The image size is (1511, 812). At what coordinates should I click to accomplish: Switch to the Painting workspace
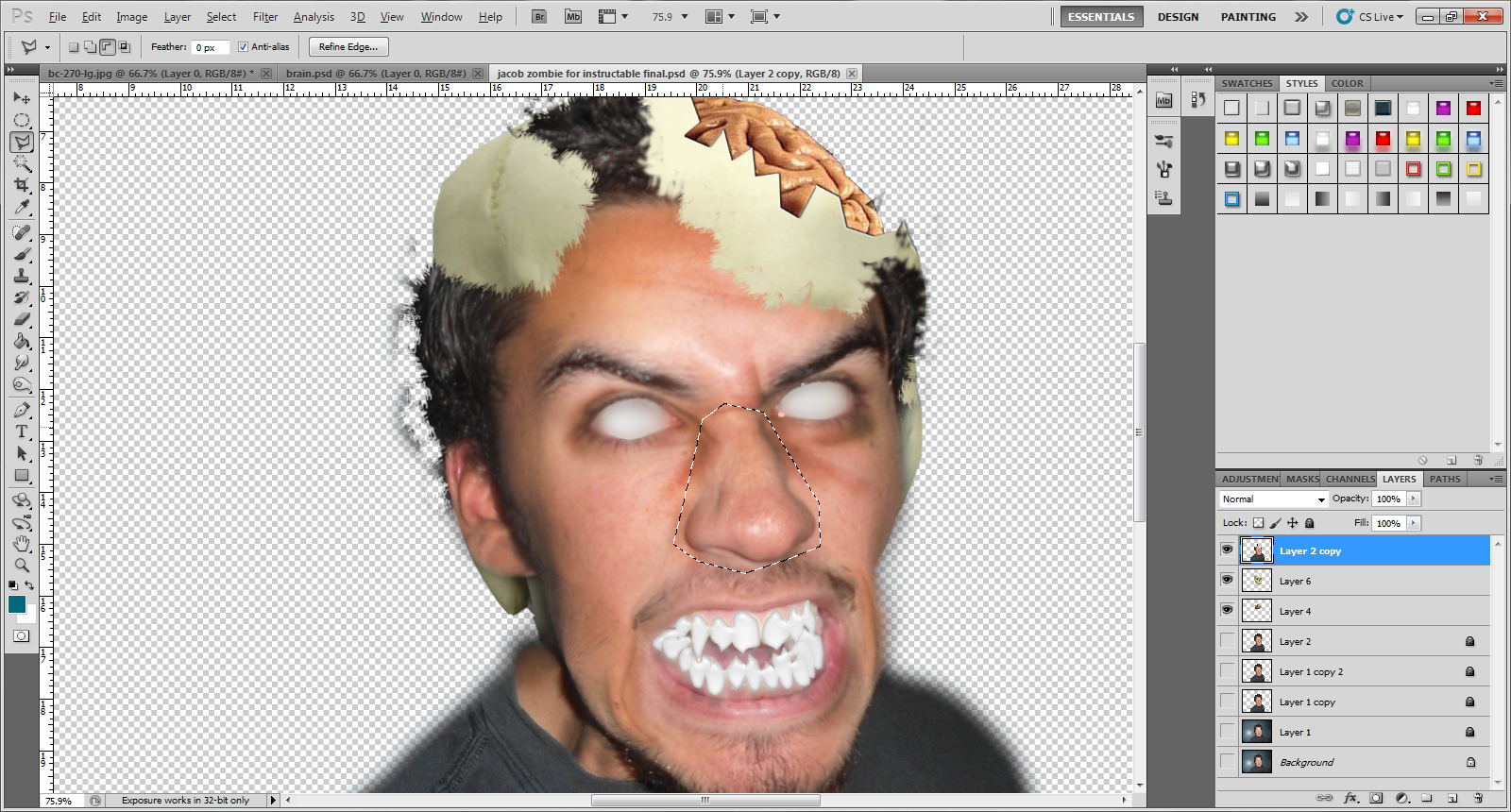[1248, 17]
